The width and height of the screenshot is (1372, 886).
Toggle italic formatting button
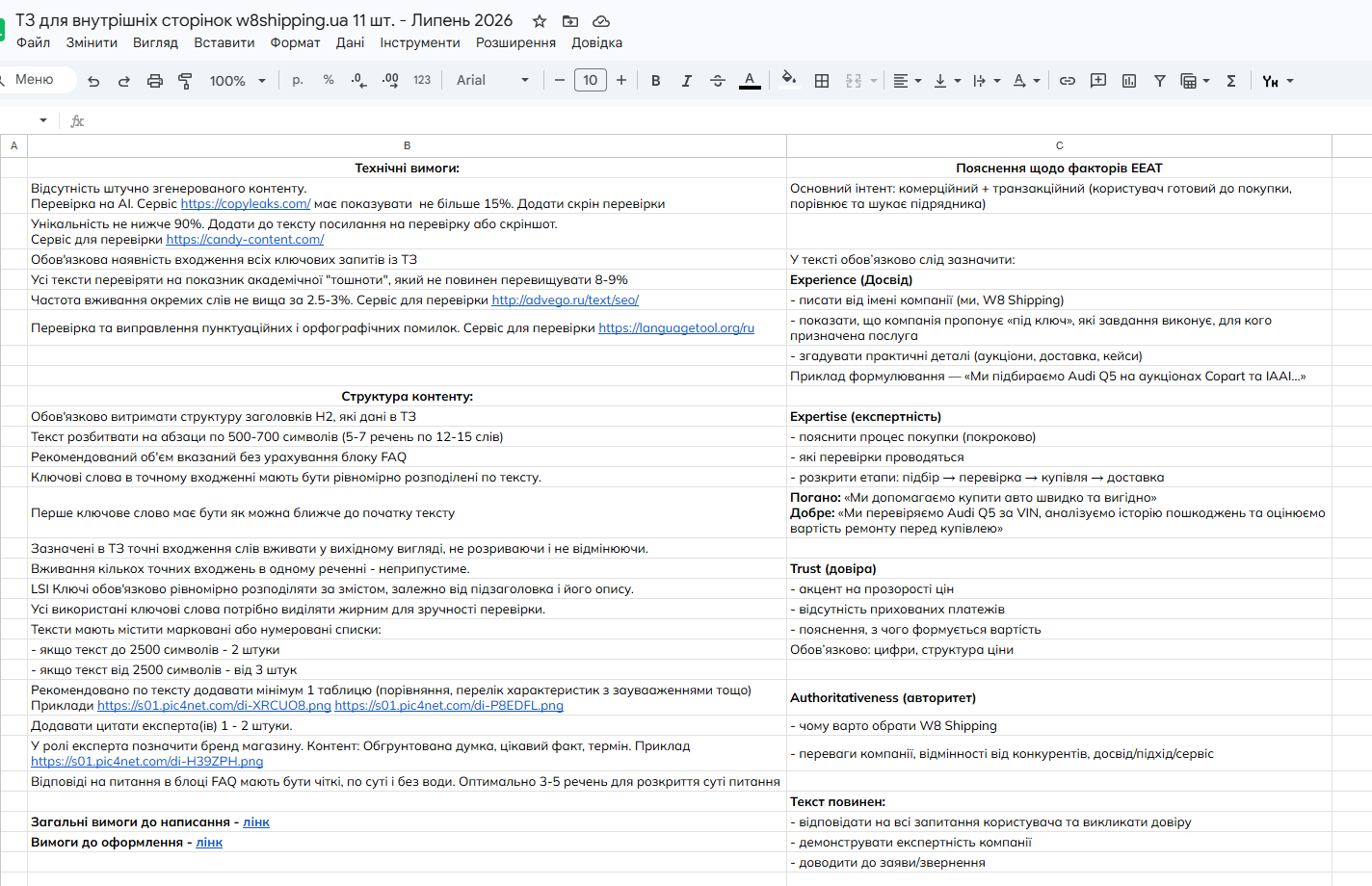pos(687,81)
